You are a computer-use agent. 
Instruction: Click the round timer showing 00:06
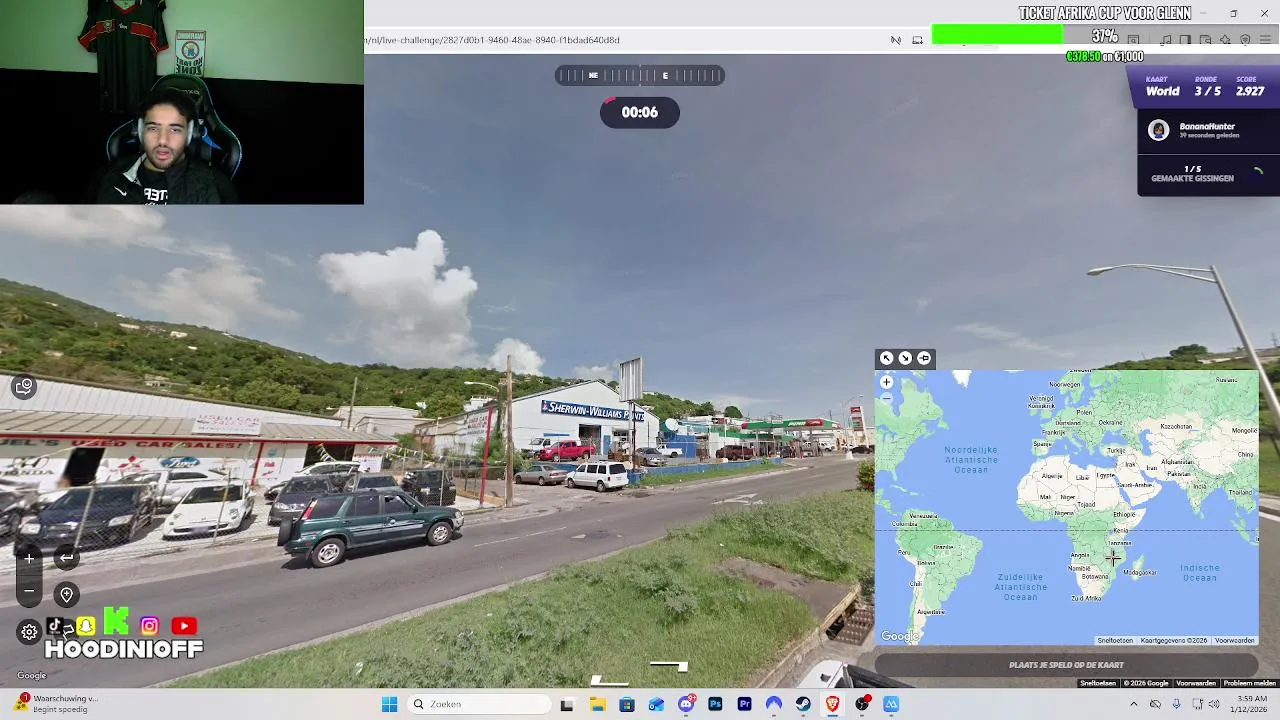click(640, 112)
